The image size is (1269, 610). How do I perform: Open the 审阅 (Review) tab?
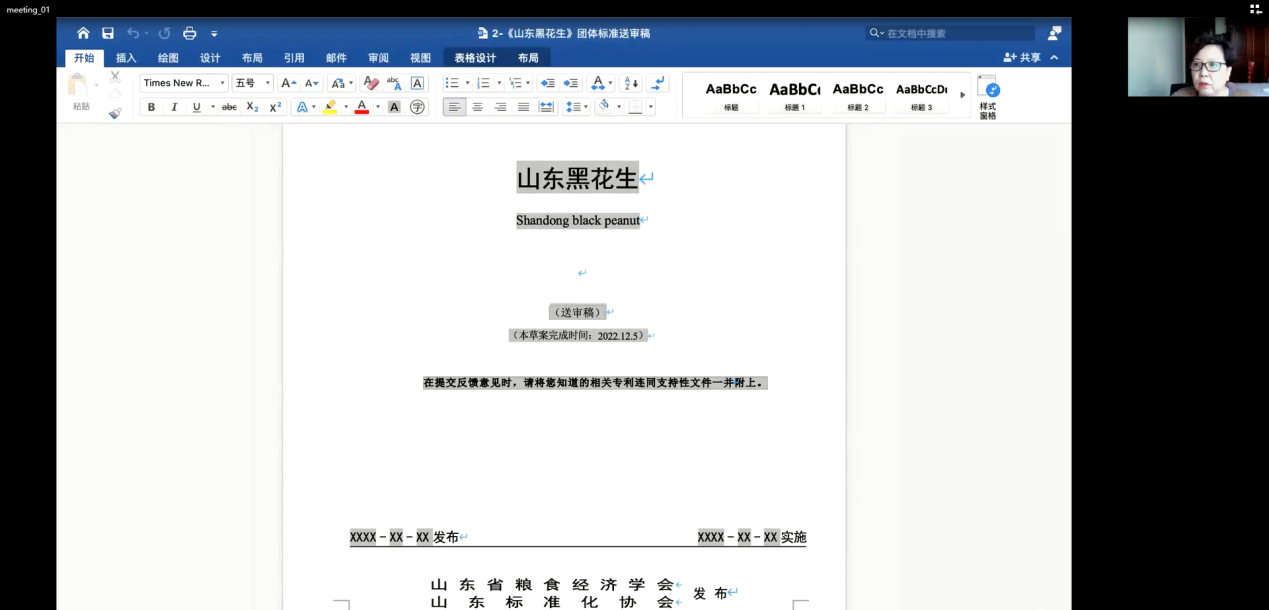[x=378, y=58]
